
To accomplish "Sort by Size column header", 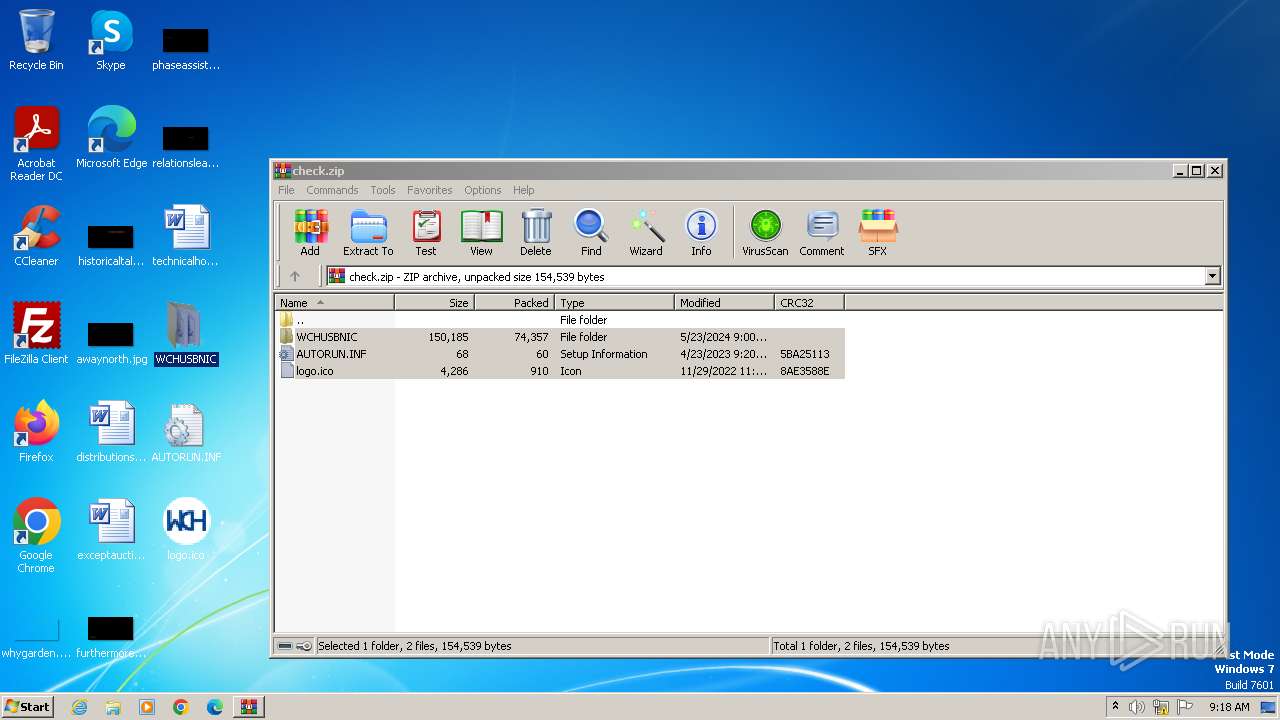I will 434,302.
